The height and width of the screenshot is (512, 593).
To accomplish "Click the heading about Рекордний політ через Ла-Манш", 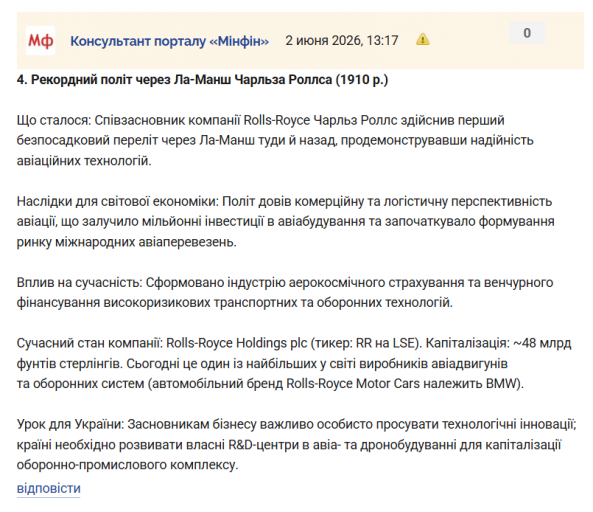I will 202,80.
